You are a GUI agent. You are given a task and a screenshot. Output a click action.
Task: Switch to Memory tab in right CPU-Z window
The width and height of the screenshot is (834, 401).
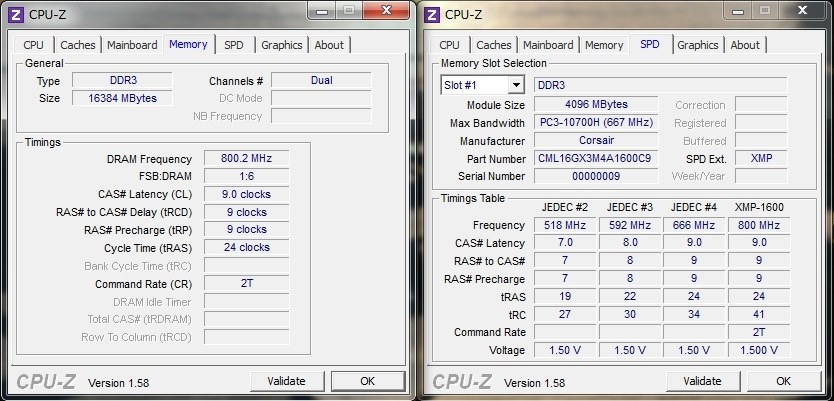tap(604, 45)
